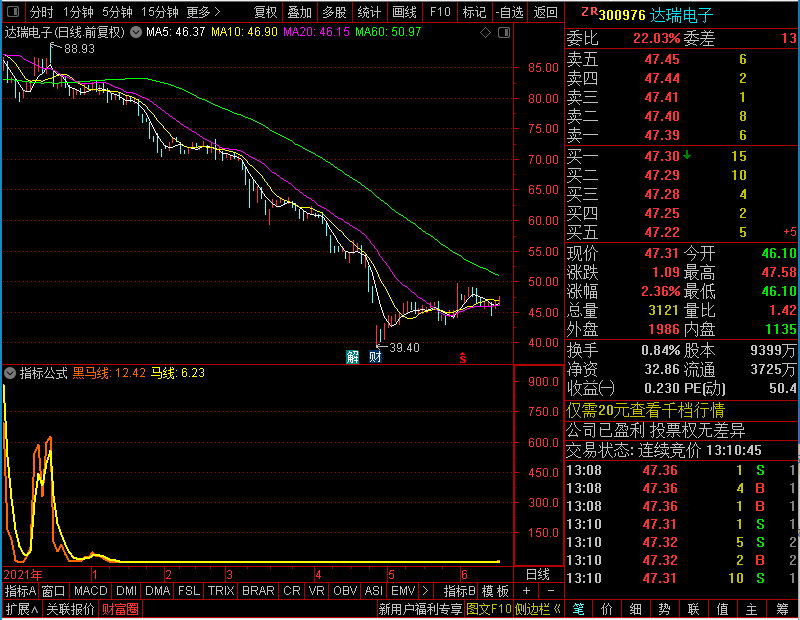This screenshot has height=620, width=800.
Task: Open the 多股 multi-stock view
Action: (x=334, y=12)
